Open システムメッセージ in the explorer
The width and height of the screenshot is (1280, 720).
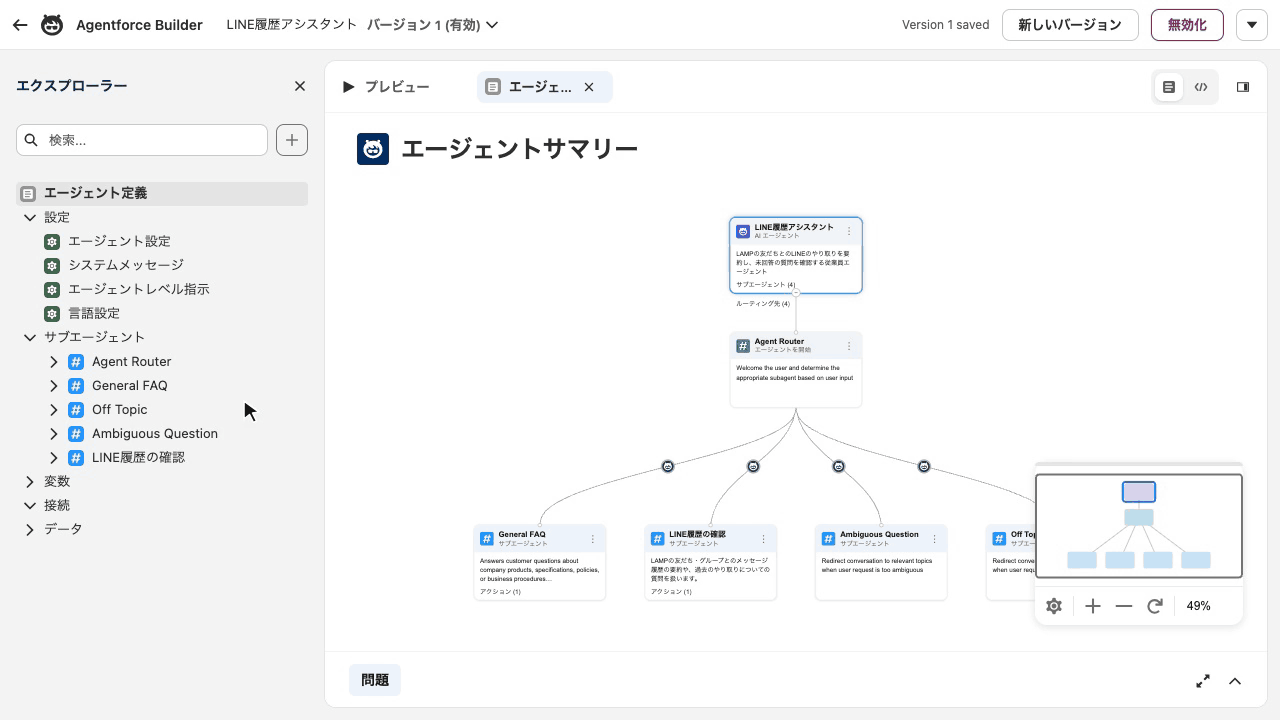[x=126, y=265]
